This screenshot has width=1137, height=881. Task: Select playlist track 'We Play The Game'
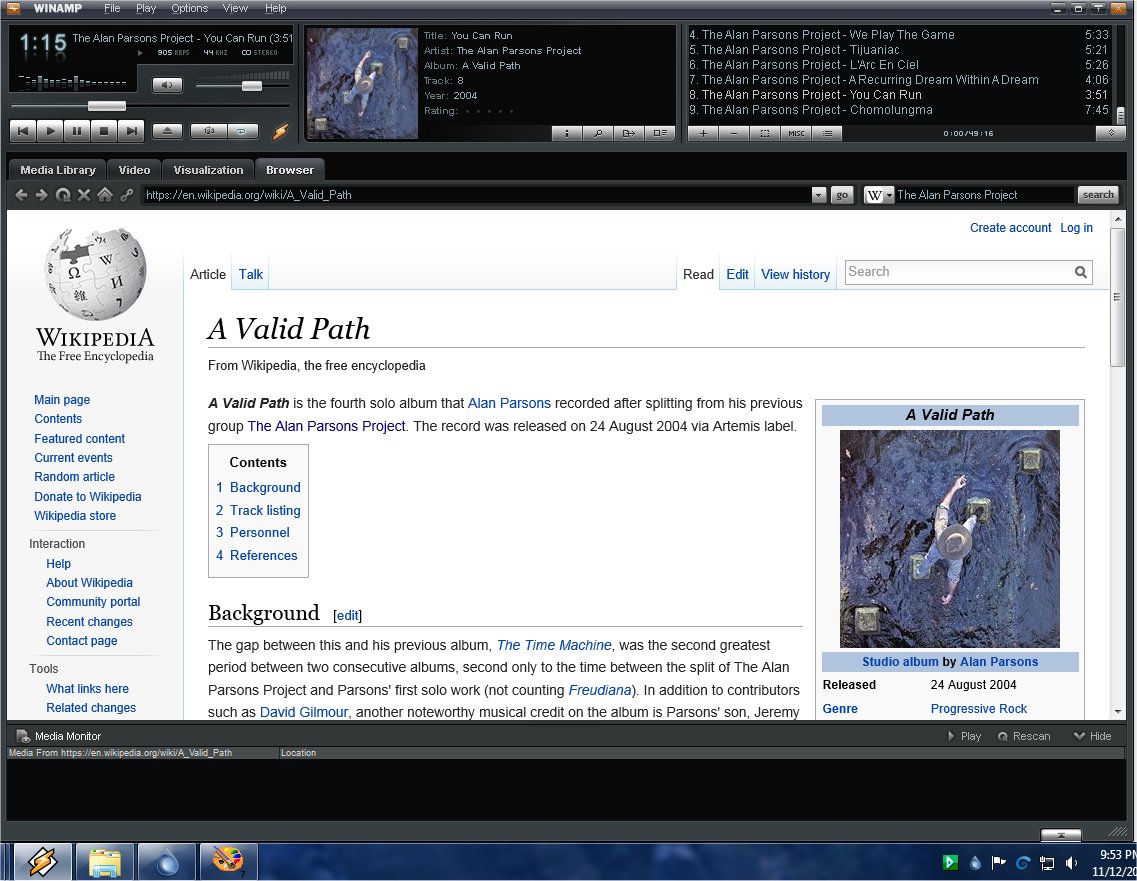coord(899,35)
